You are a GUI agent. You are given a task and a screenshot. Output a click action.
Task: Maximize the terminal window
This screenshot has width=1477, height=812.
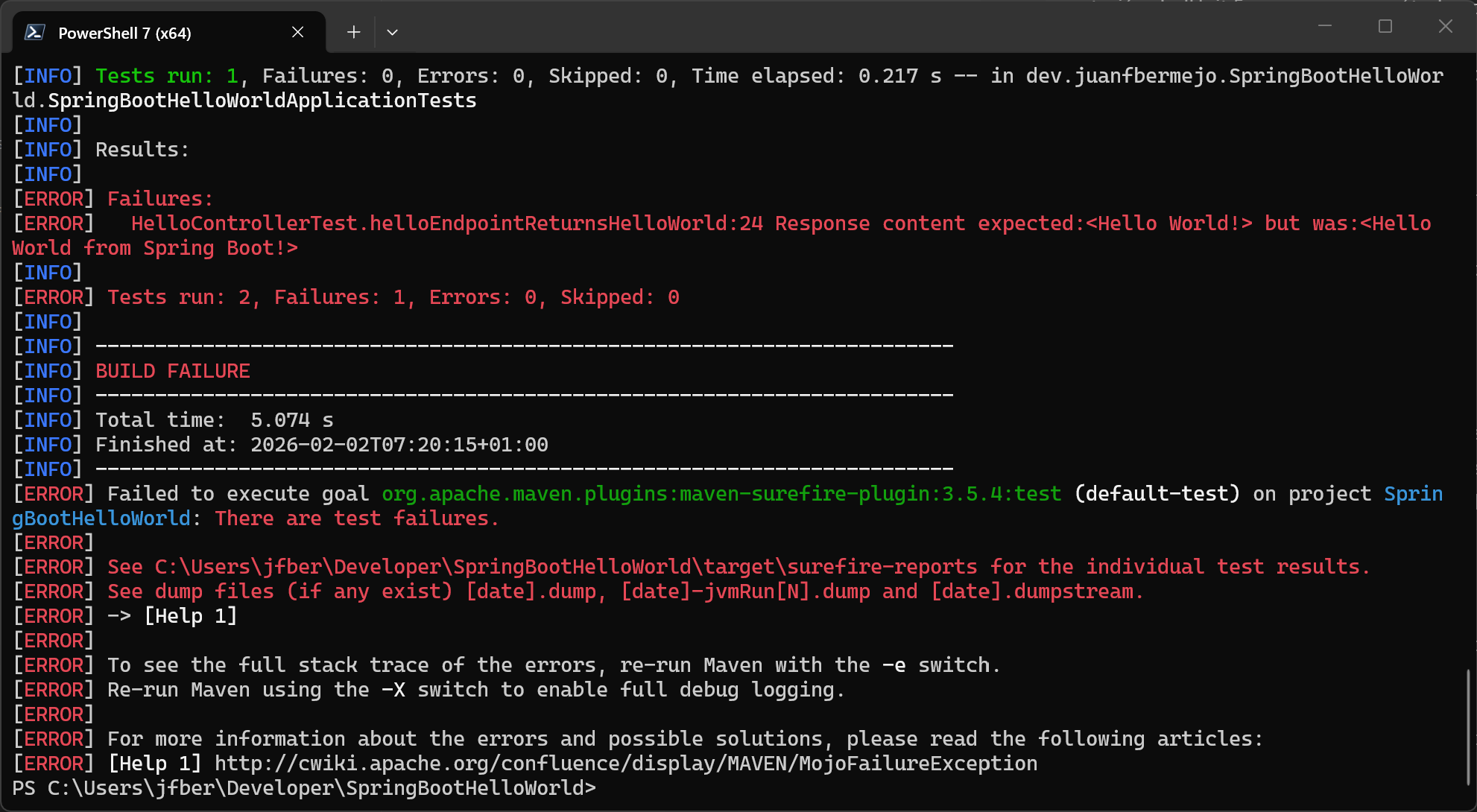[1385, 26]
